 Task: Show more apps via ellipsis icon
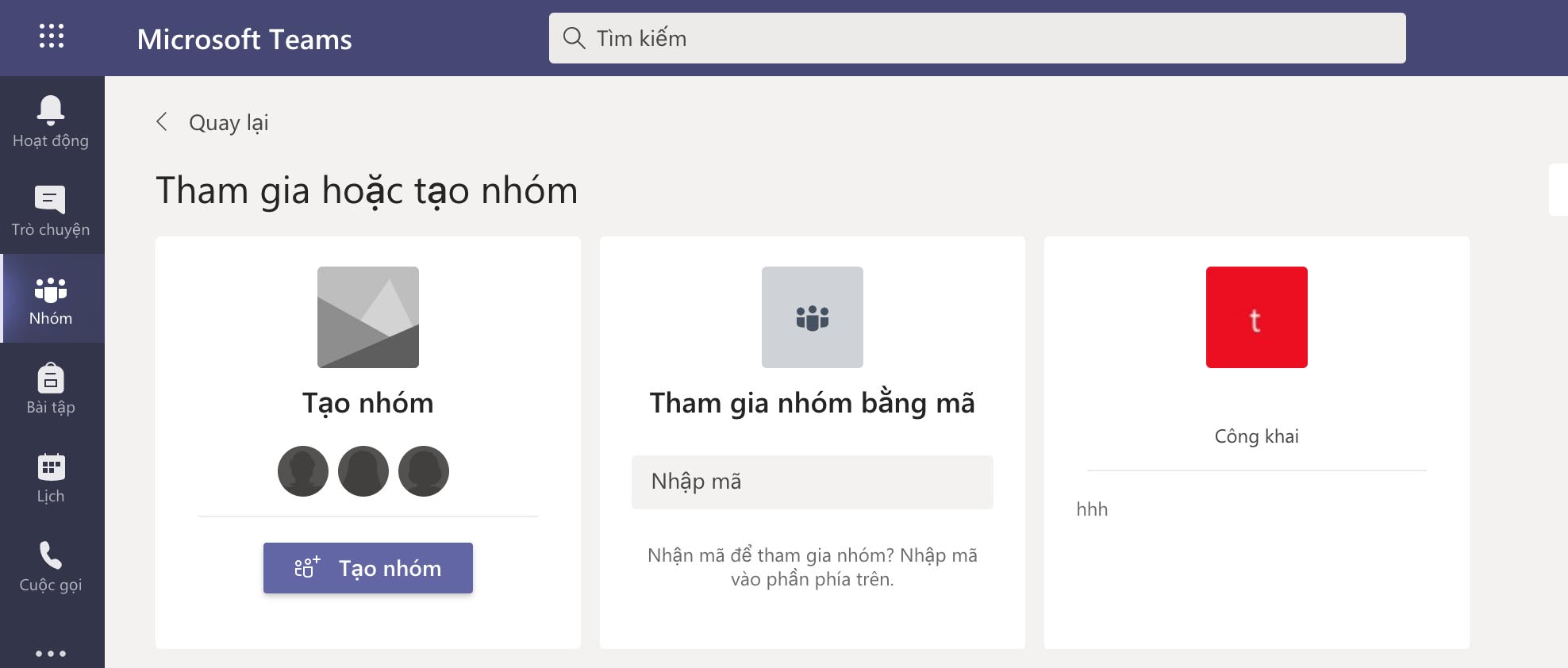click(x=51, y=654)
